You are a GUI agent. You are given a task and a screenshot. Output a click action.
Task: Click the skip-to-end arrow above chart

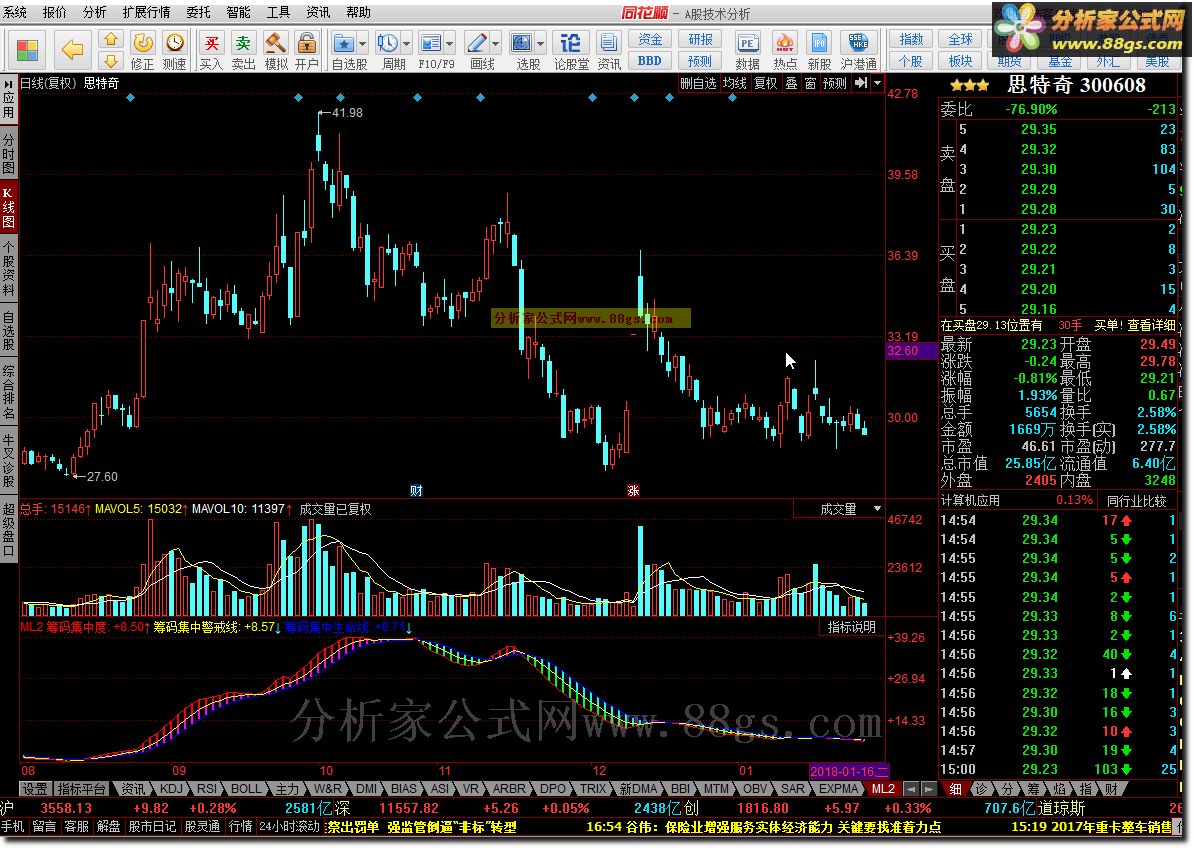click(x=860, y=83)
